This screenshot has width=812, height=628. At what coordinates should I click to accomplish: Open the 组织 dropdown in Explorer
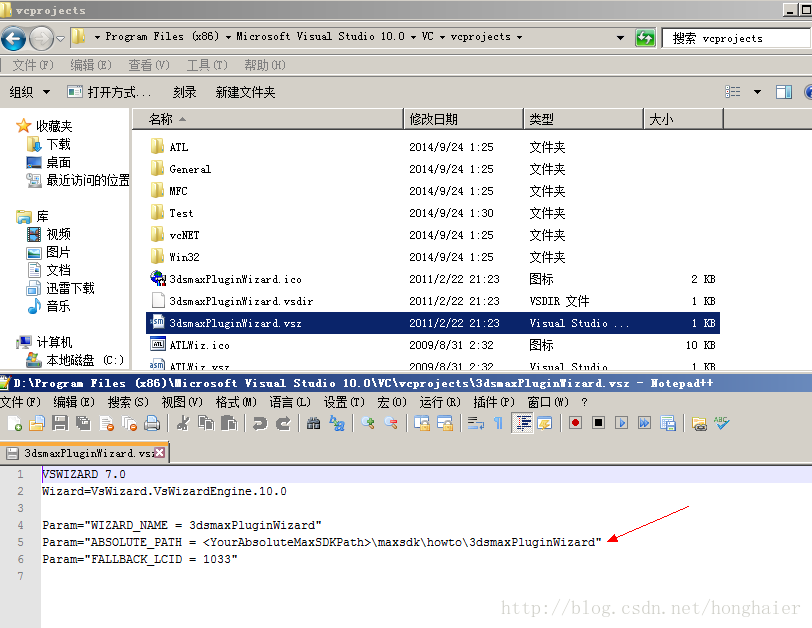tap(30, 92)
